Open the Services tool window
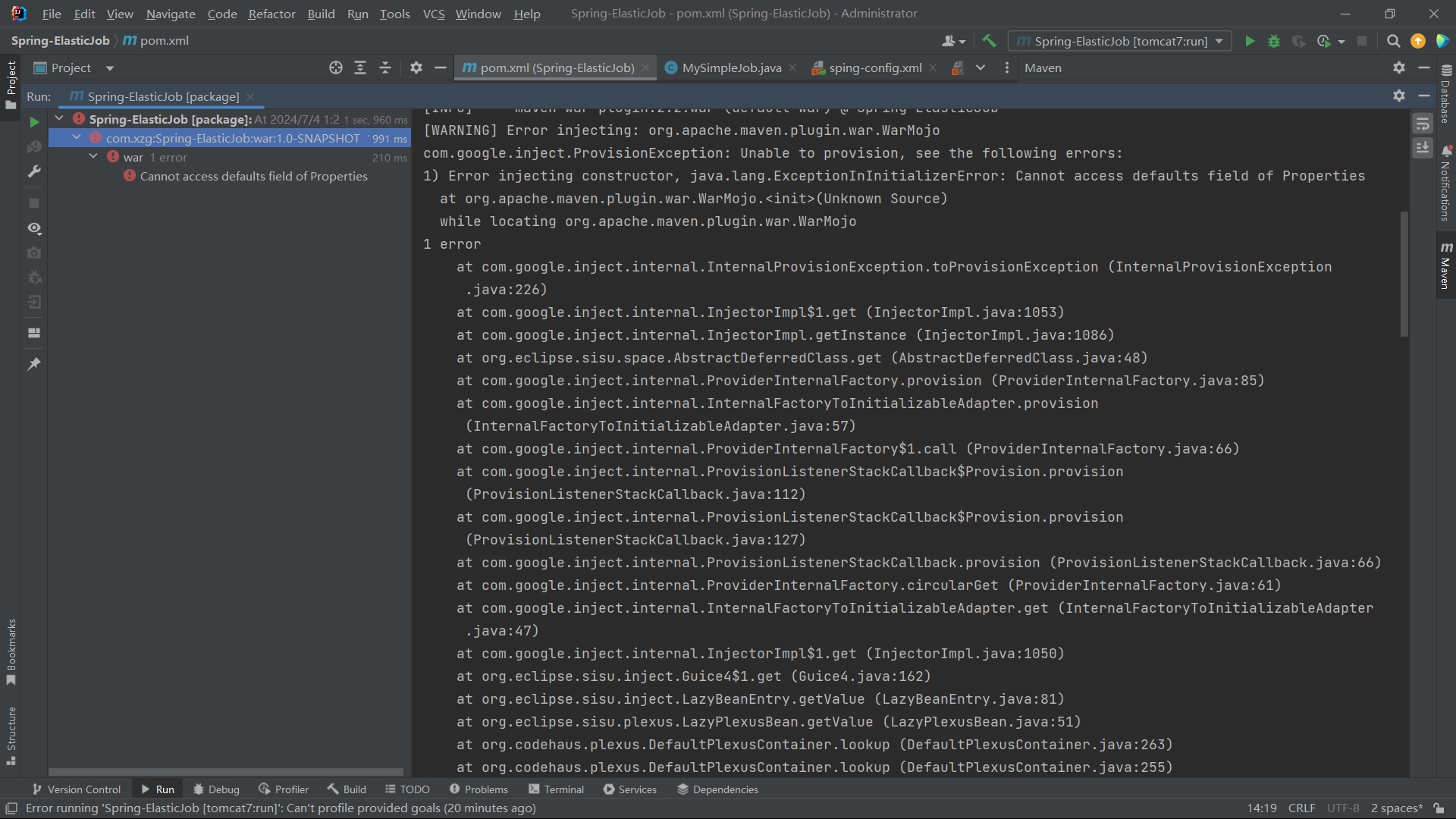 (x=629, y=789)
